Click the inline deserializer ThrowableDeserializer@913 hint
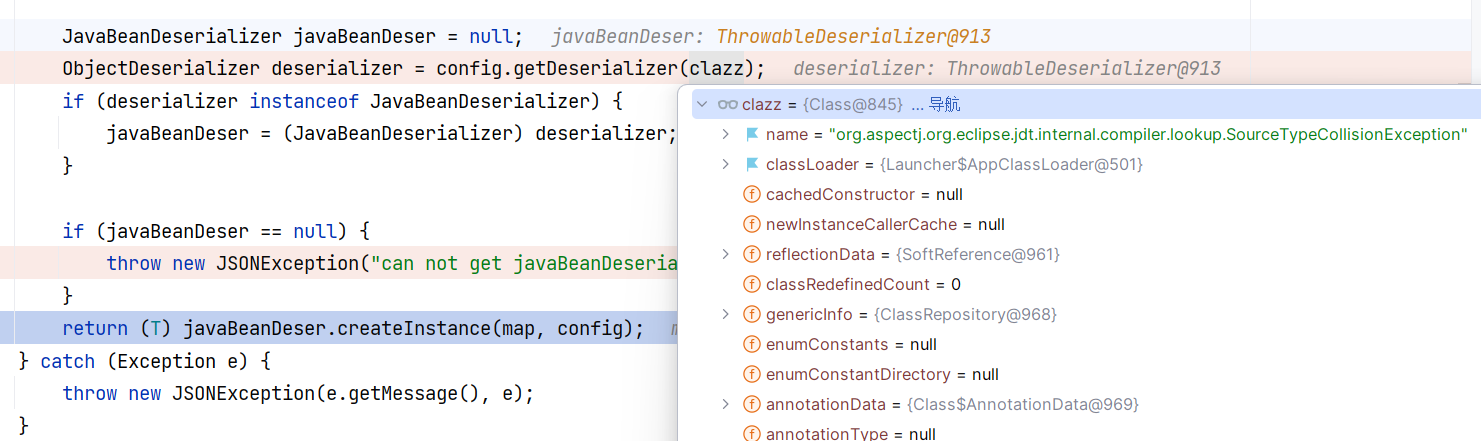 [x=1006, y=69]
